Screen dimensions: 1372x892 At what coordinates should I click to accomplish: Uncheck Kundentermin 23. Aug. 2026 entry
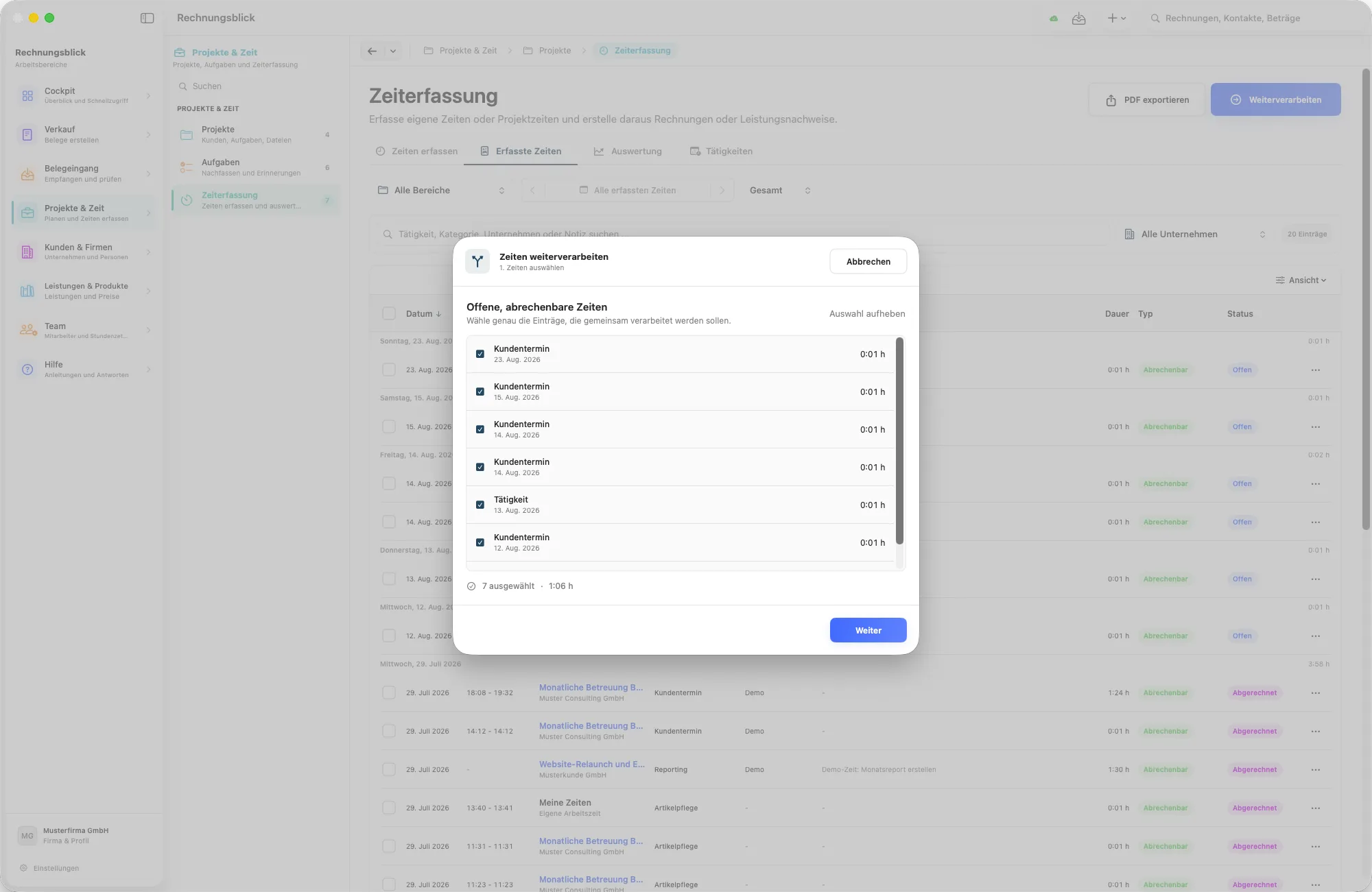tap(480, 354)
